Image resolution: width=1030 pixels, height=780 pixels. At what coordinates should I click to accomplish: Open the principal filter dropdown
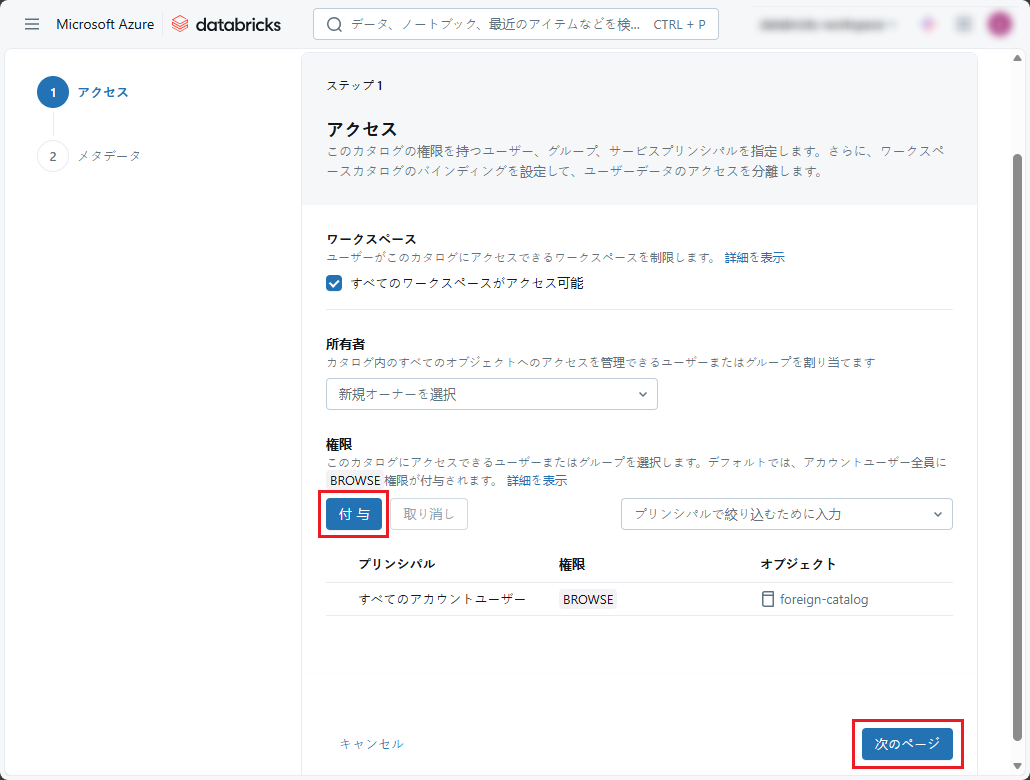(x=786, y=514)
